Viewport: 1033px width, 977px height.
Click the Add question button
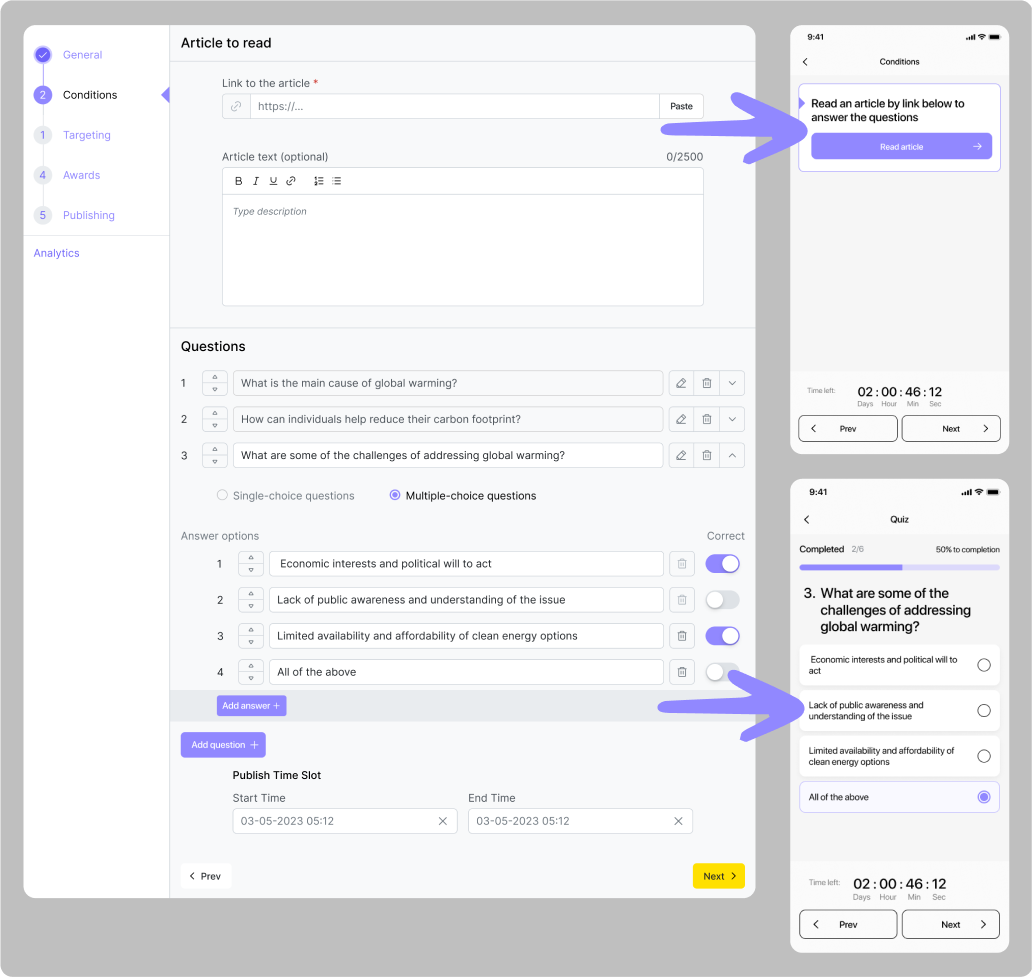[223, 745]
